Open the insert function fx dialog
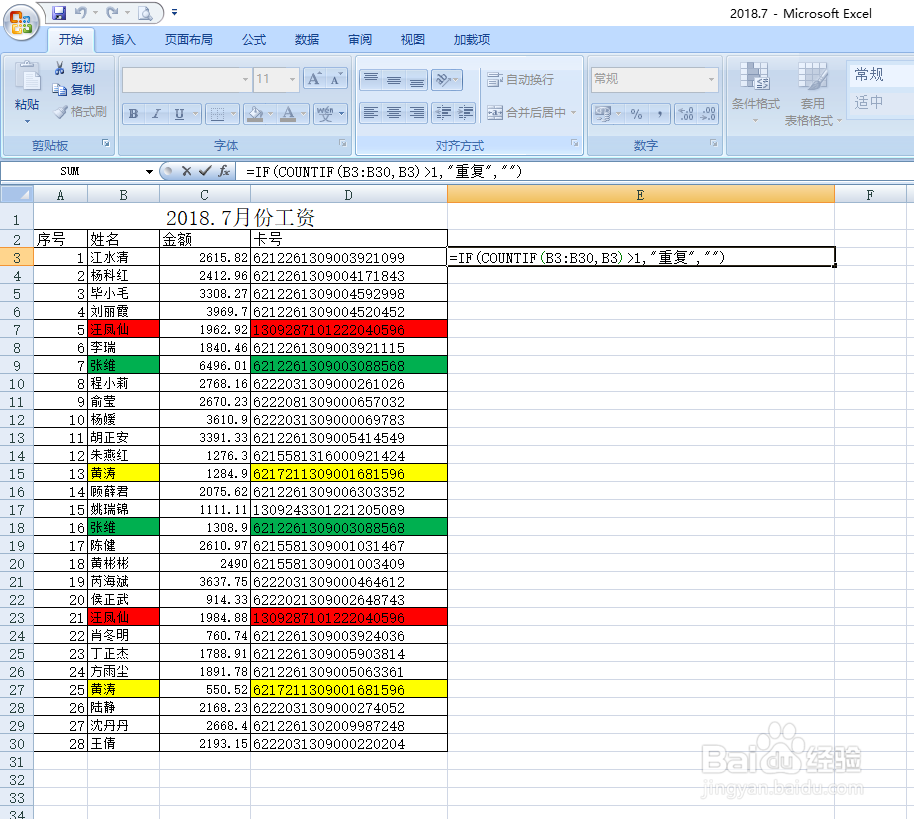The height and width of the screenshot is (819, 914). point(224,171)
